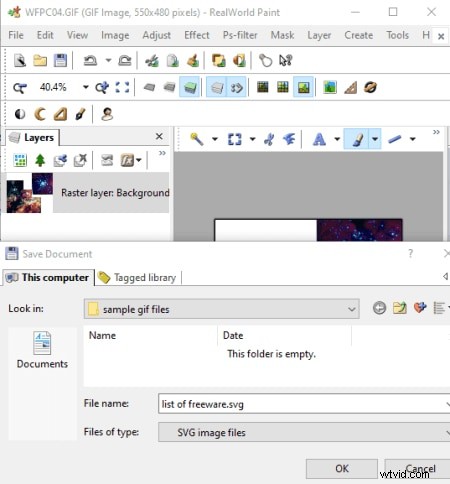Click the zoom-in magnifier with plus icon
The width and height of the screenshot is (450, 484).
click(102, 88)
